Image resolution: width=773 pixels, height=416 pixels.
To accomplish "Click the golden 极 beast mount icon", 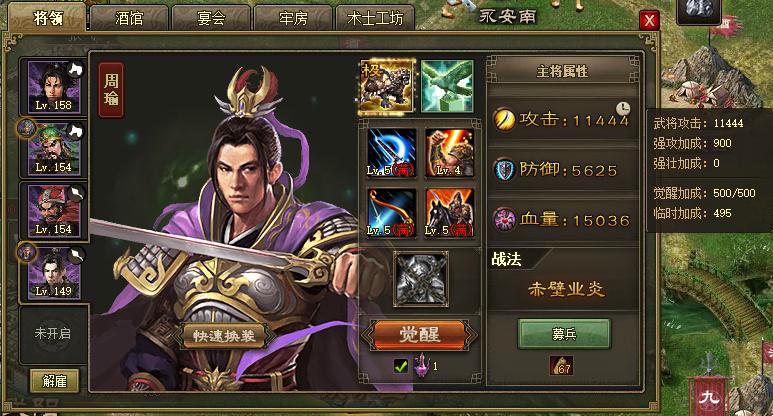I will click(387, 86).
